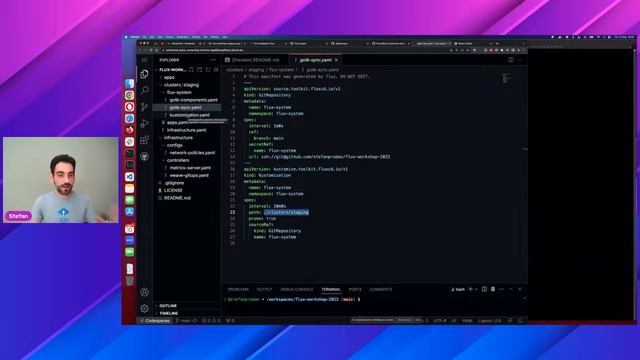
Task: Open metrics-server.yaml file
Action: [x=190, y=168]
